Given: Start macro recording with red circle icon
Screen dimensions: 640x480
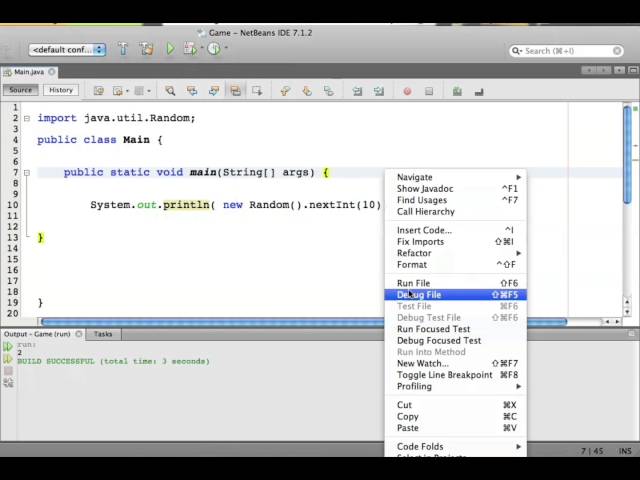Looking at the screenshot, I should pyautogui.click(x=407, y=91).
